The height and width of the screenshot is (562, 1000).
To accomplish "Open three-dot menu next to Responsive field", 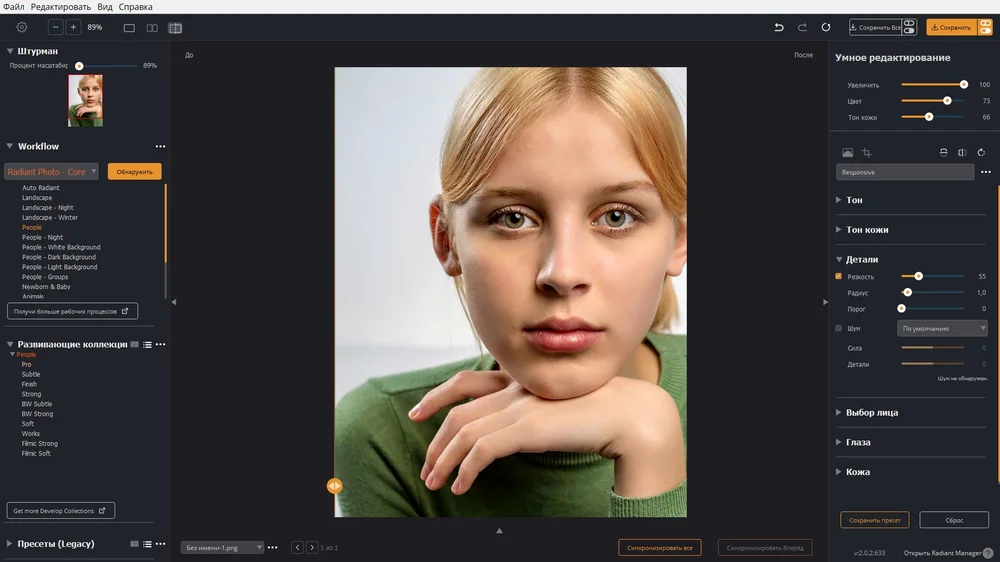I will [x=986, y=172].
